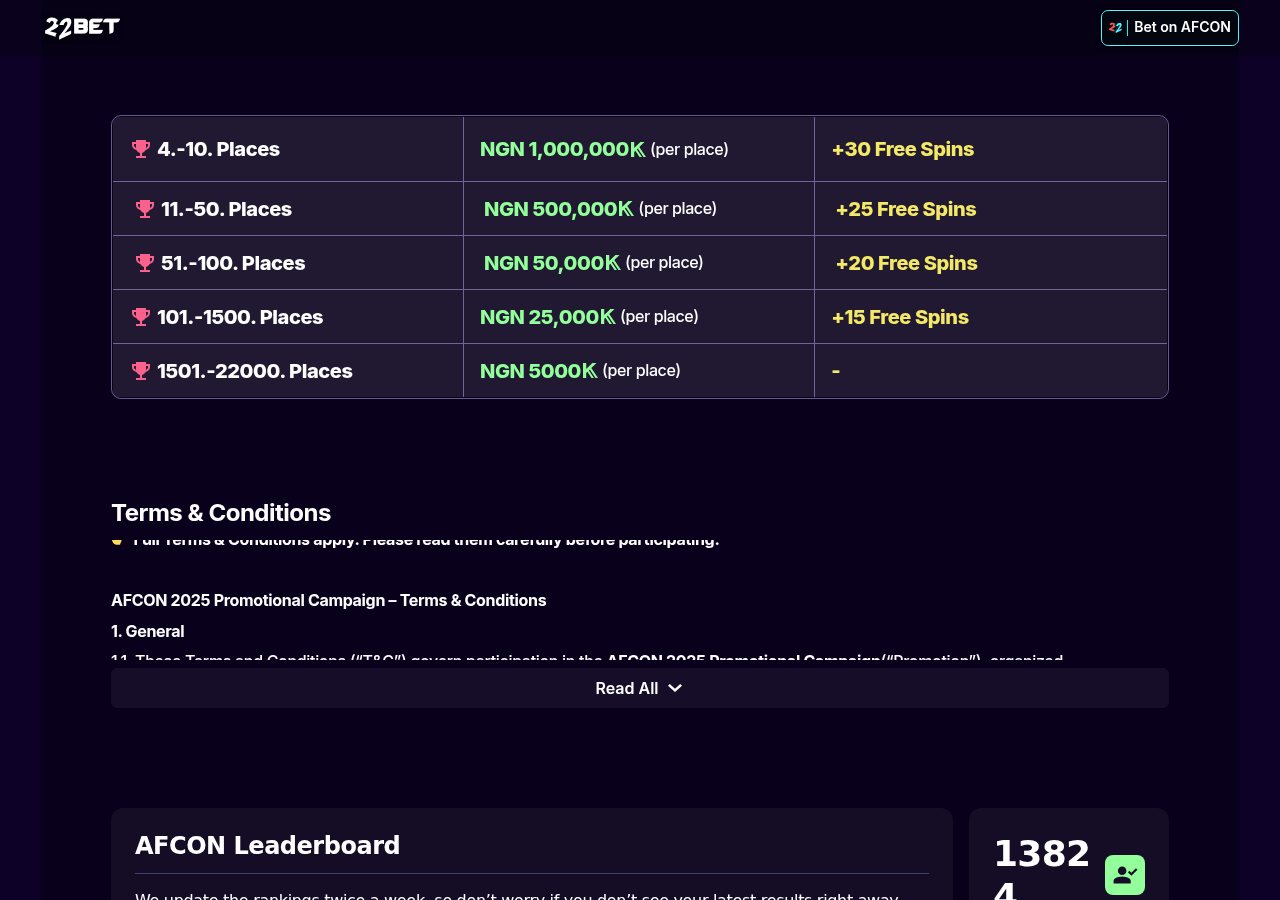Click AFCON 2025 Promotional Campaign terms title

[x=329, y=600]
